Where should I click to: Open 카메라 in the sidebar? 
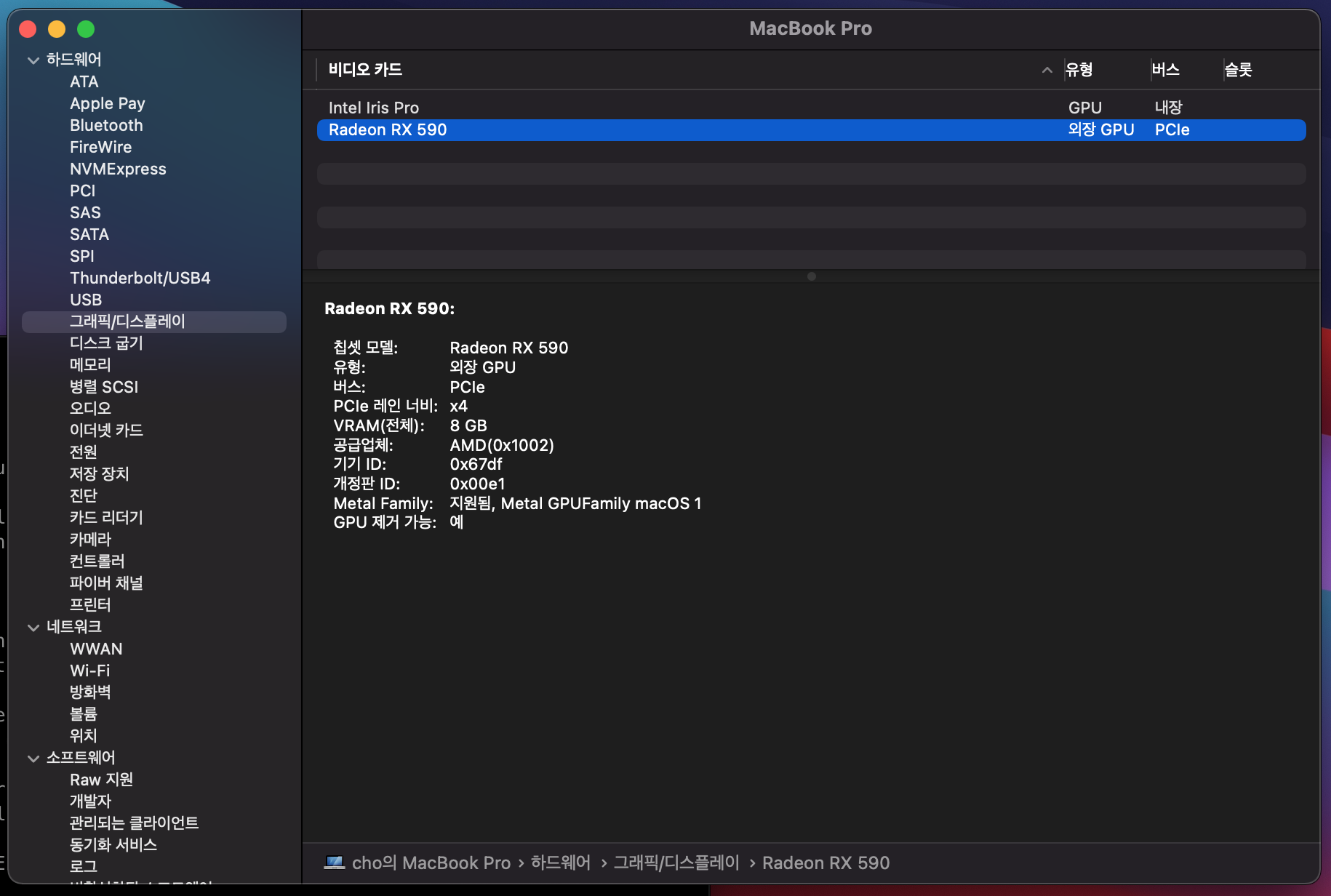coord(90,540)
